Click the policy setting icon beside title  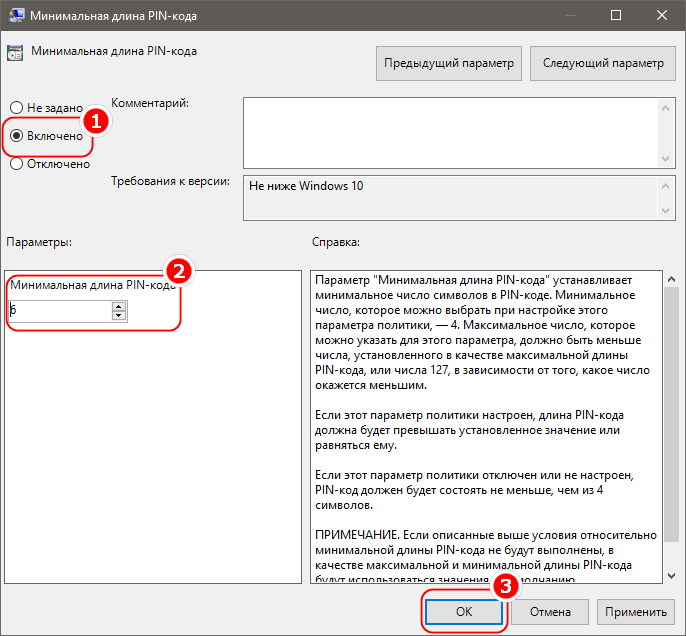(15, 52)
